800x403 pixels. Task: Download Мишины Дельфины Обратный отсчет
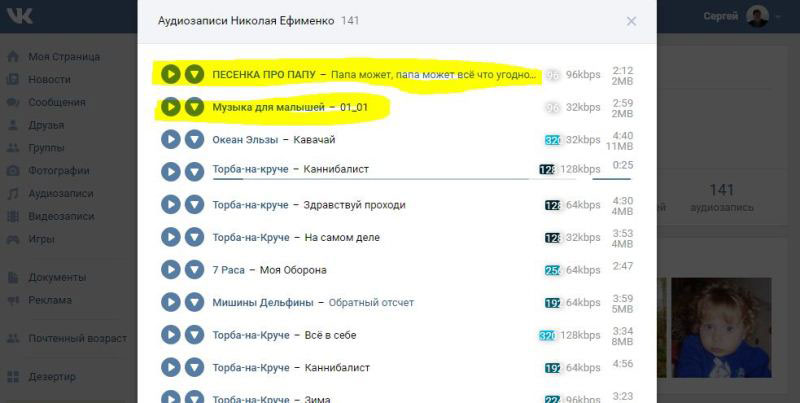click(194, 303)
